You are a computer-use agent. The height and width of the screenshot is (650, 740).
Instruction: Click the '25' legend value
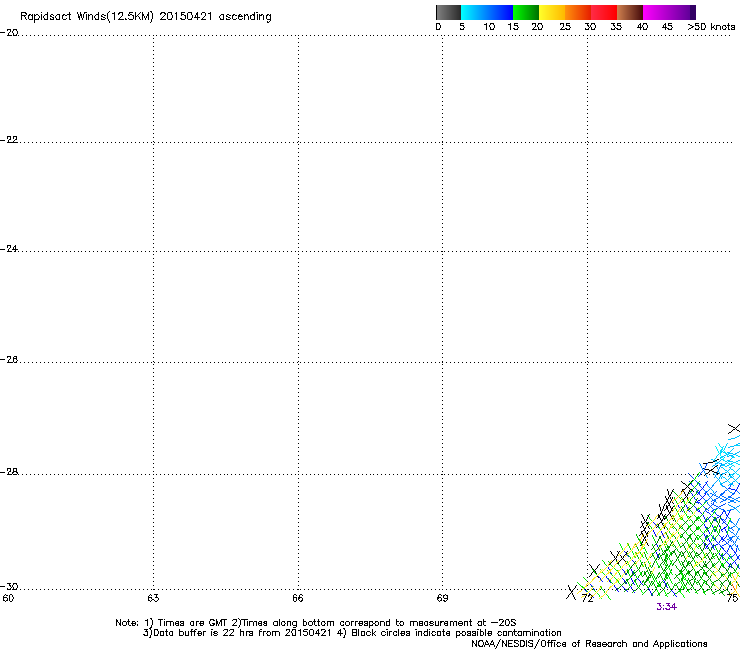click(565, 27)
